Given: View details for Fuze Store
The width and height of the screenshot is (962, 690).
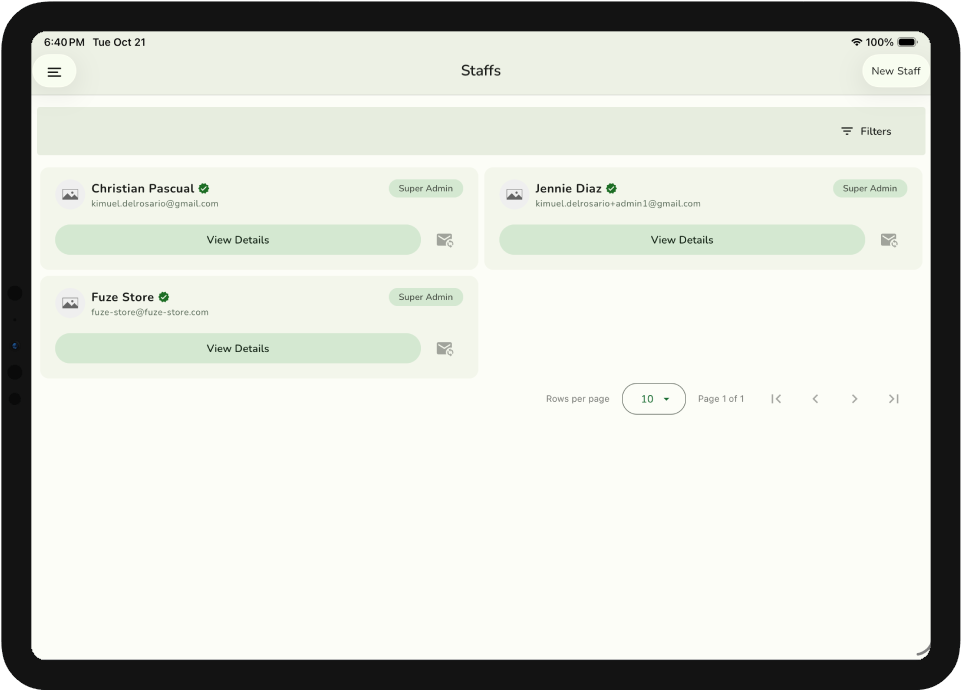Looking at the screenshot, I should [x=238, y=349].
